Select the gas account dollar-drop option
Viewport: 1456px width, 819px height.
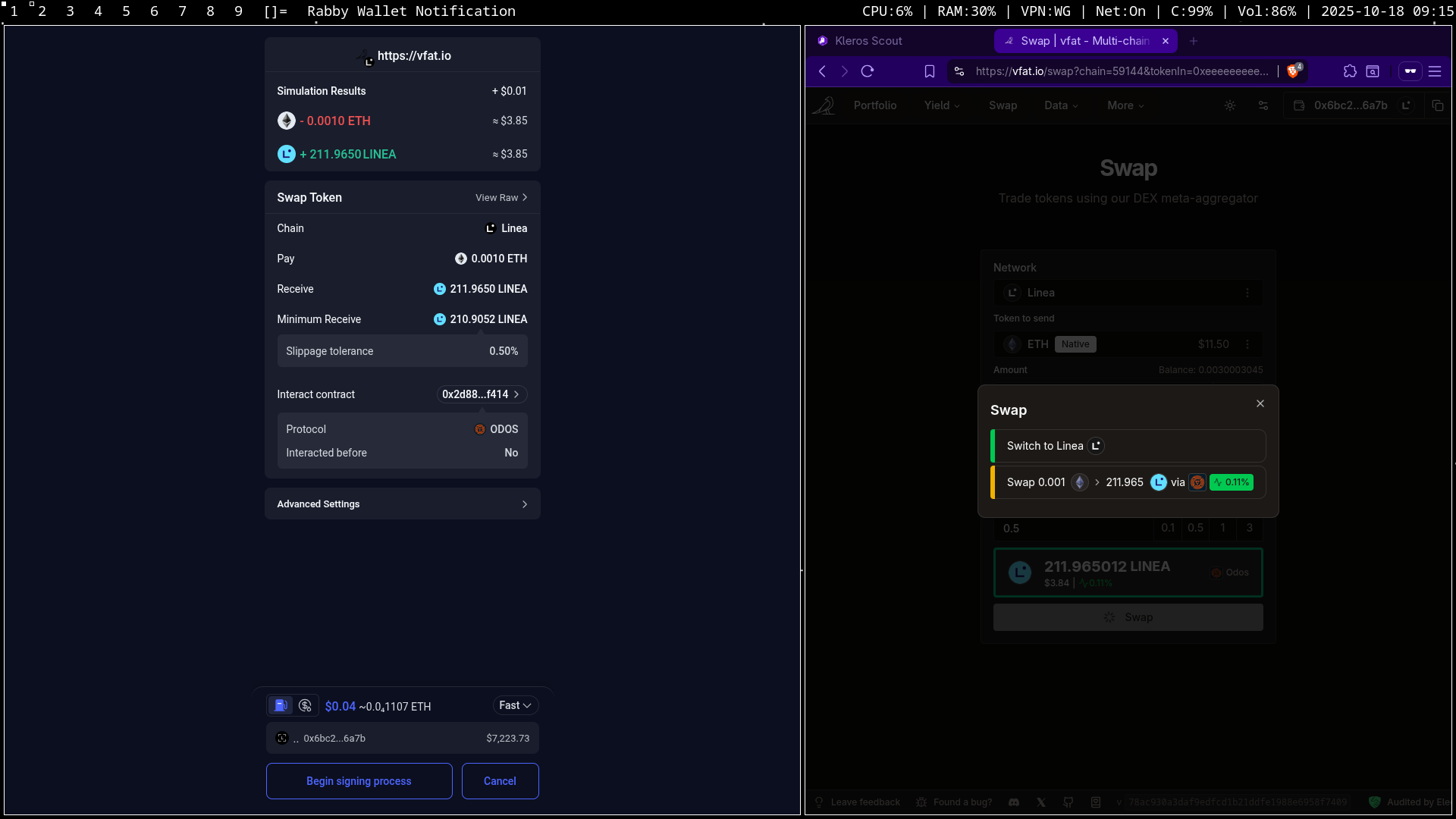(305, 705)
